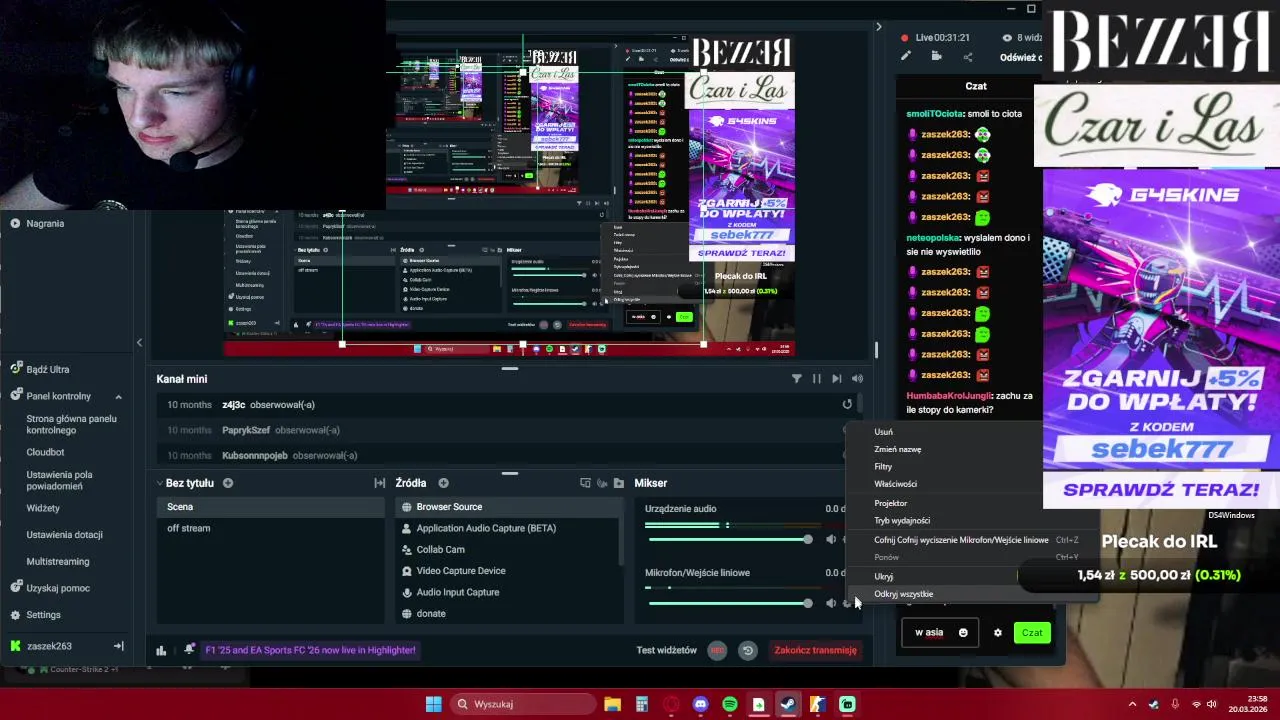This screenshot has width=1280, height=720.
Task: Open Cloudbot in the sidebar
Action: click(45, 452)
